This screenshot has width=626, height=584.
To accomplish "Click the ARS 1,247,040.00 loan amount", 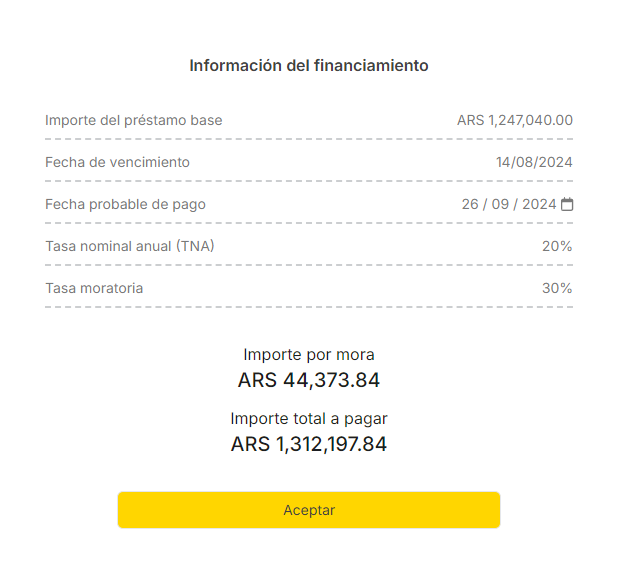I will 515,120.
